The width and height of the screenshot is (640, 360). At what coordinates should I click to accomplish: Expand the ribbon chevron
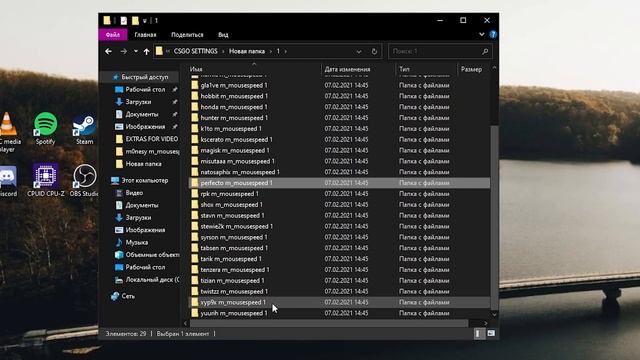482,35
